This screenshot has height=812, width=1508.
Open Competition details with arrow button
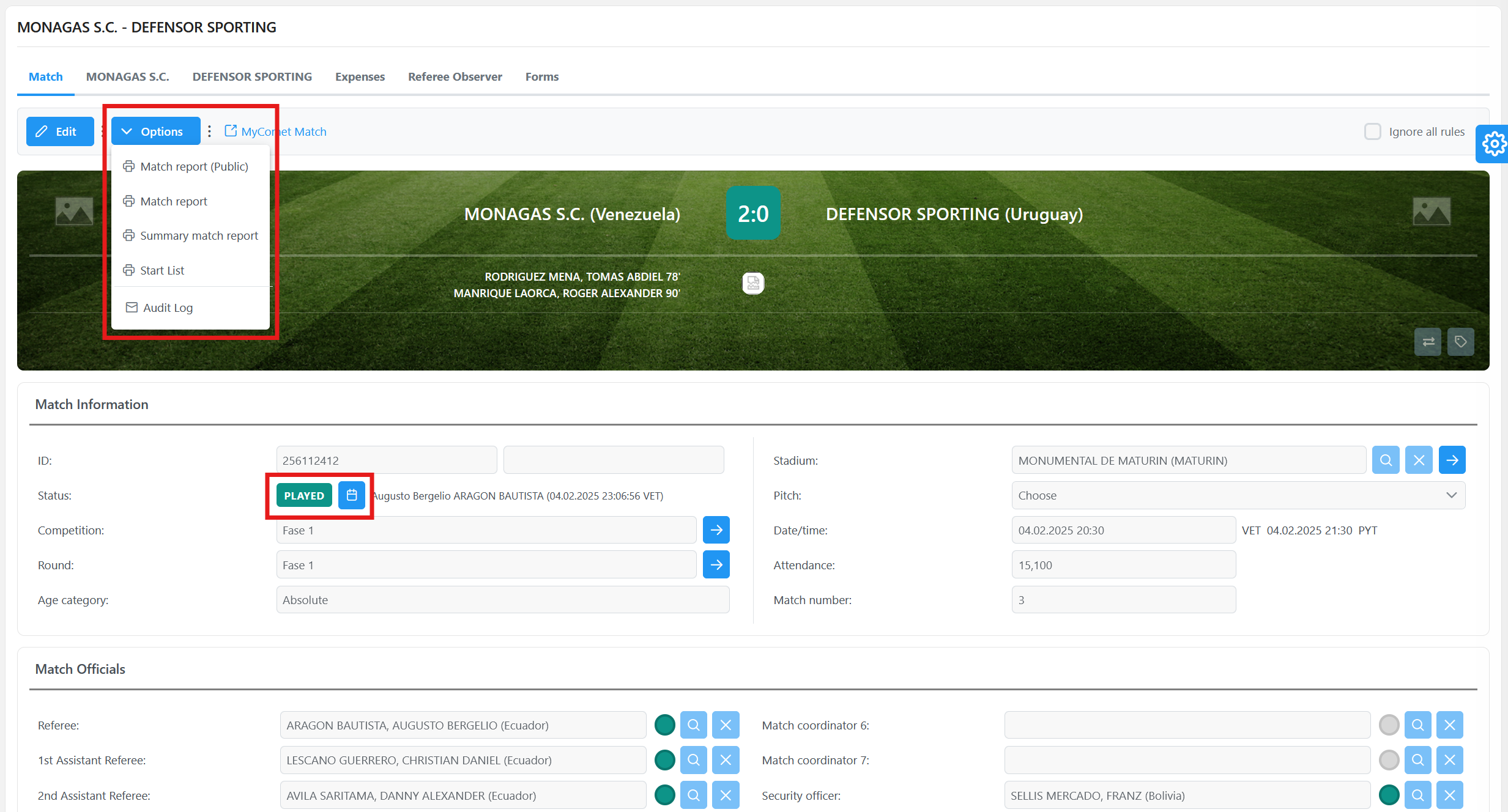(x=716, y=530)
